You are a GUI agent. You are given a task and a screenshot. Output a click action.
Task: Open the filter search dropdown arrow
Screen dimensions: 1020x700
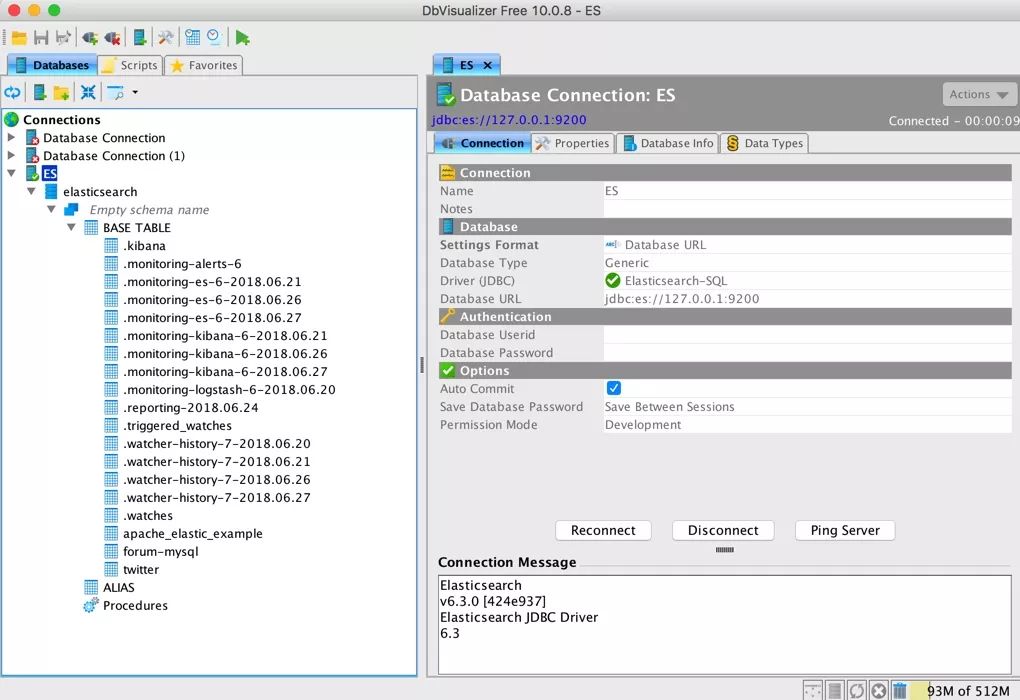(x=135, y=93)
